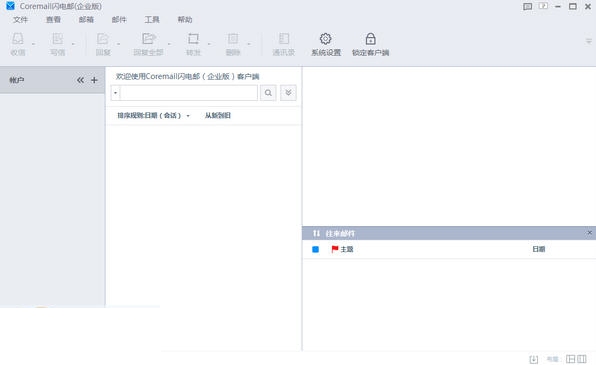The width and height of the screenshot is (596, 365).
Task: Click the 写信 compose mail toolbar icon
Action: point(57,39)
